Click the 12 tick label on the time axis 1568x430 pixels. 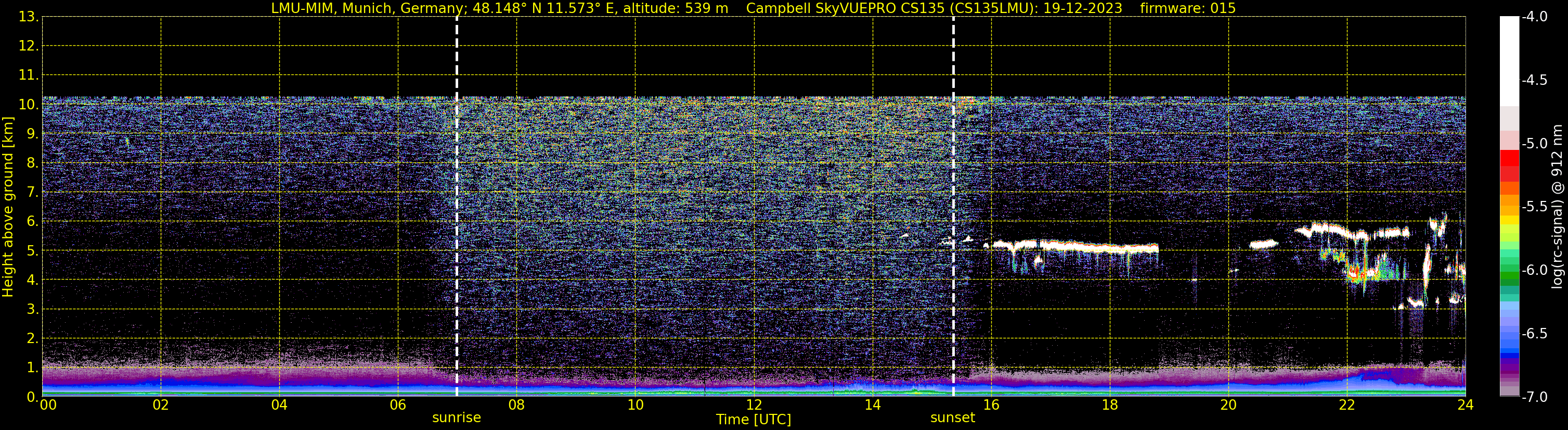click(x=754, y=405)
